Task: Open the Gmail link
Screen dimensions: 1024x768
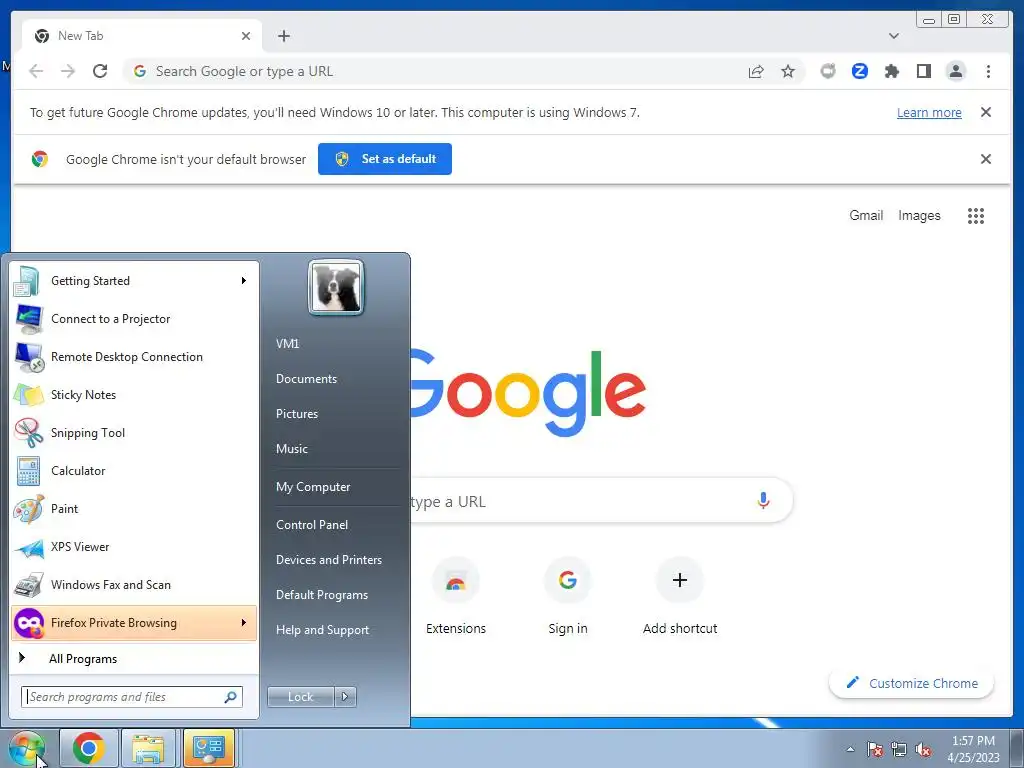Action: pyautogui.click(x=866, y=216)
